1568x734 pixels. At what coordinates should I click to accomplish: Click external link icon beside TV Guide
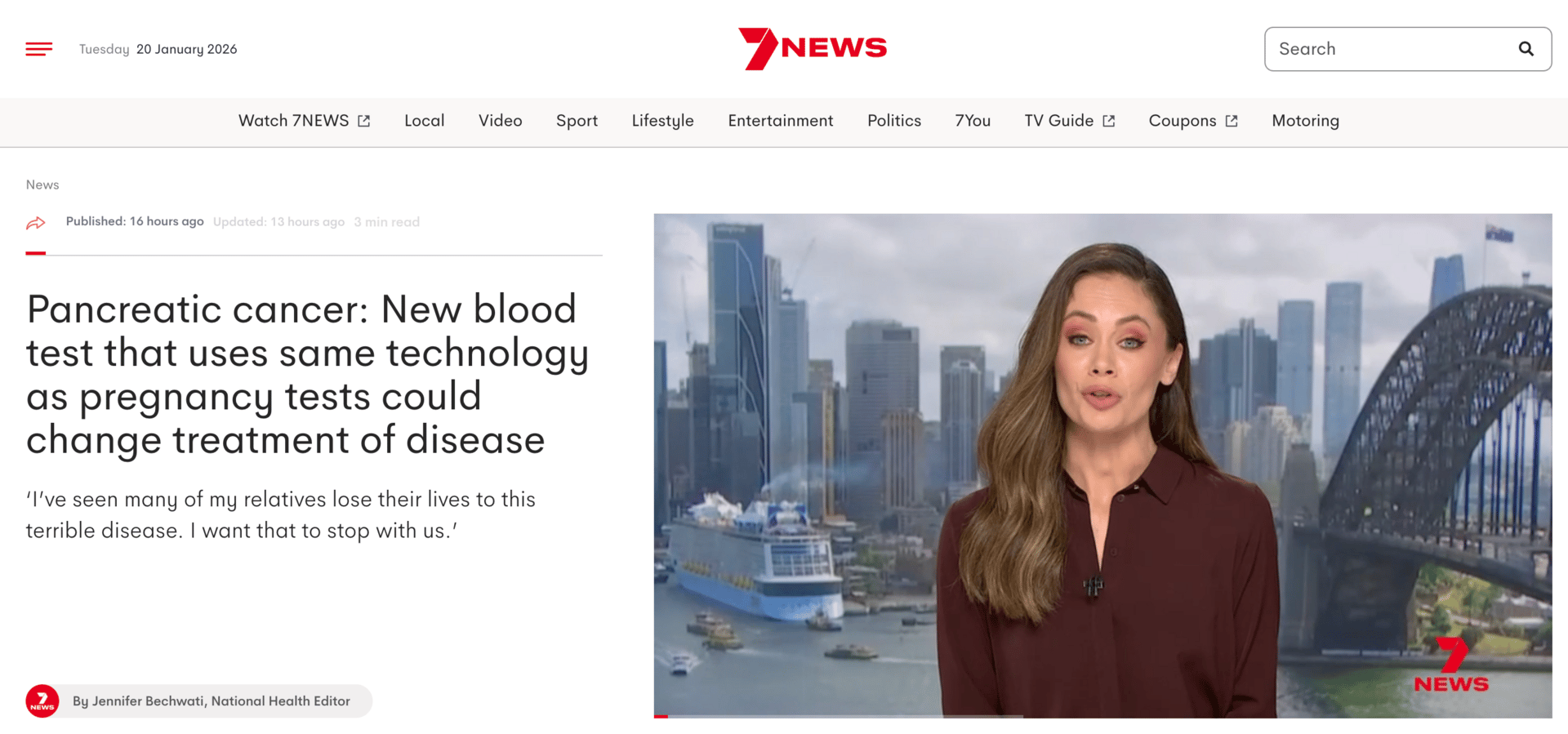coord(1109,121)
